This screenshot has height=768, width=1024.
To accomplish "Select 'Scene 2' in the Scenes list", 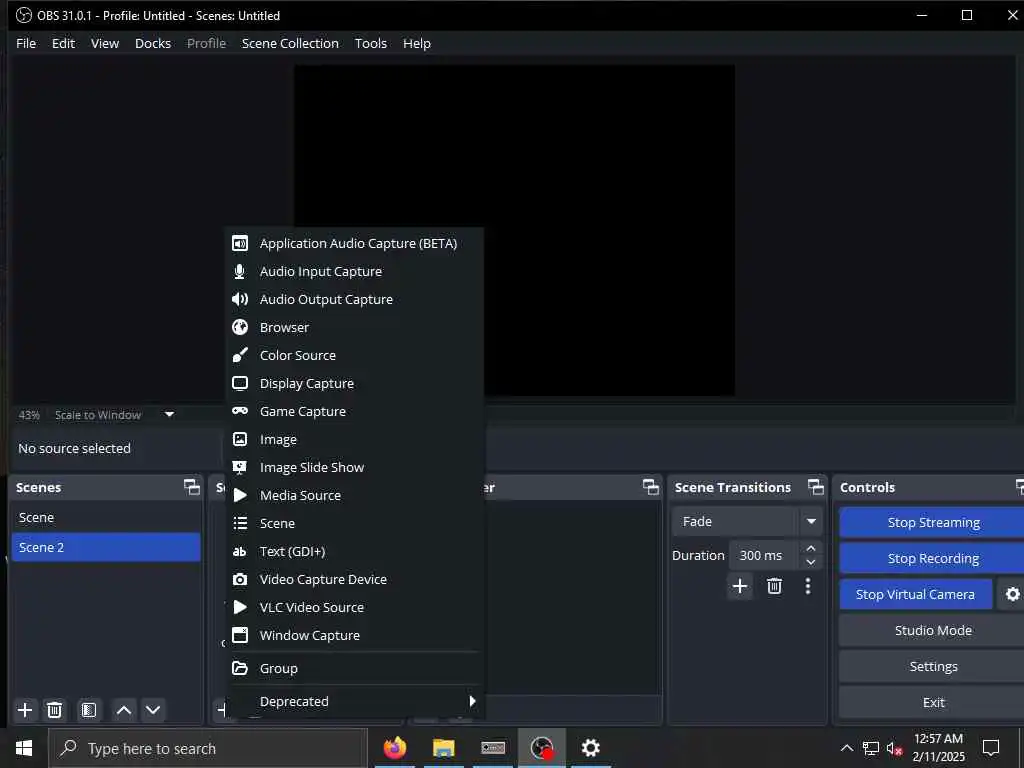I will tap(106, 547).
